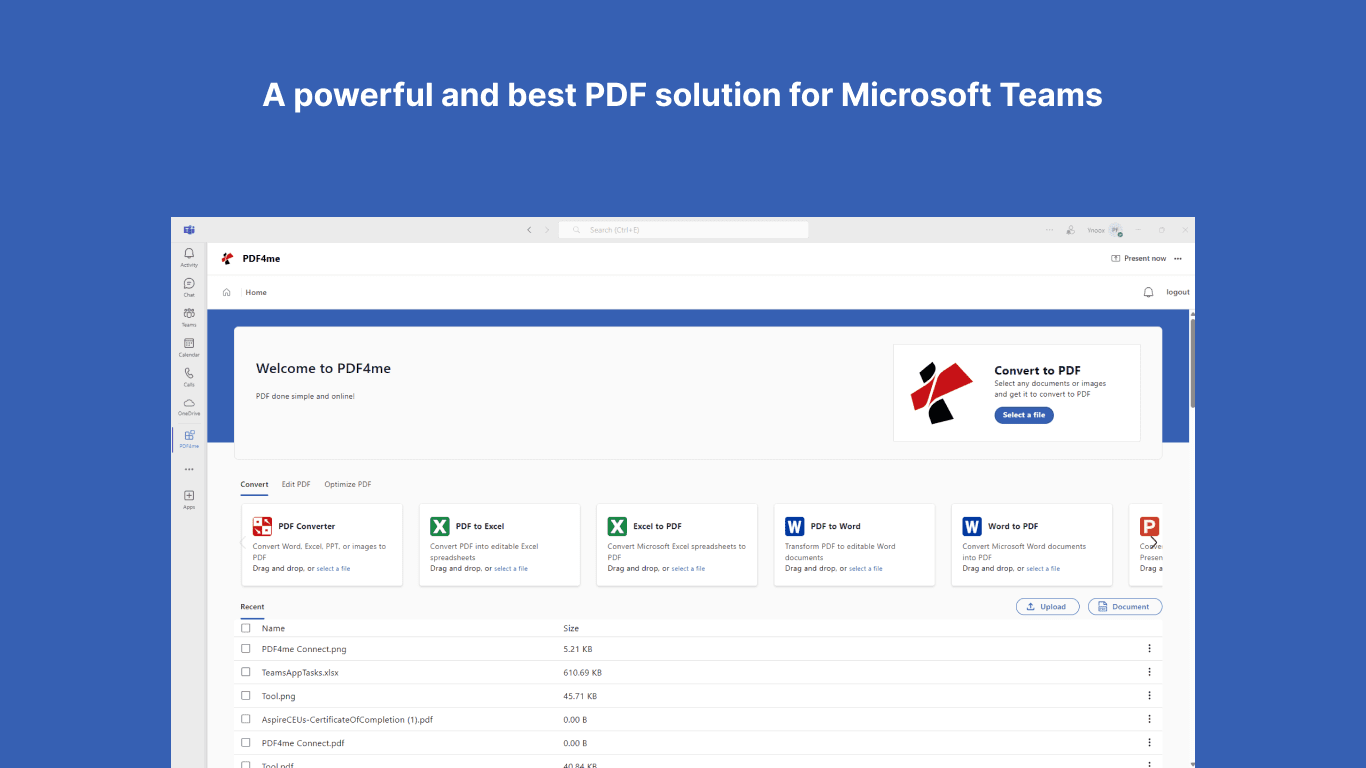This screenshot has height=768, width=1366.
Task: Click the Microsoft Teams logo icon
Action: coord(189,230)
